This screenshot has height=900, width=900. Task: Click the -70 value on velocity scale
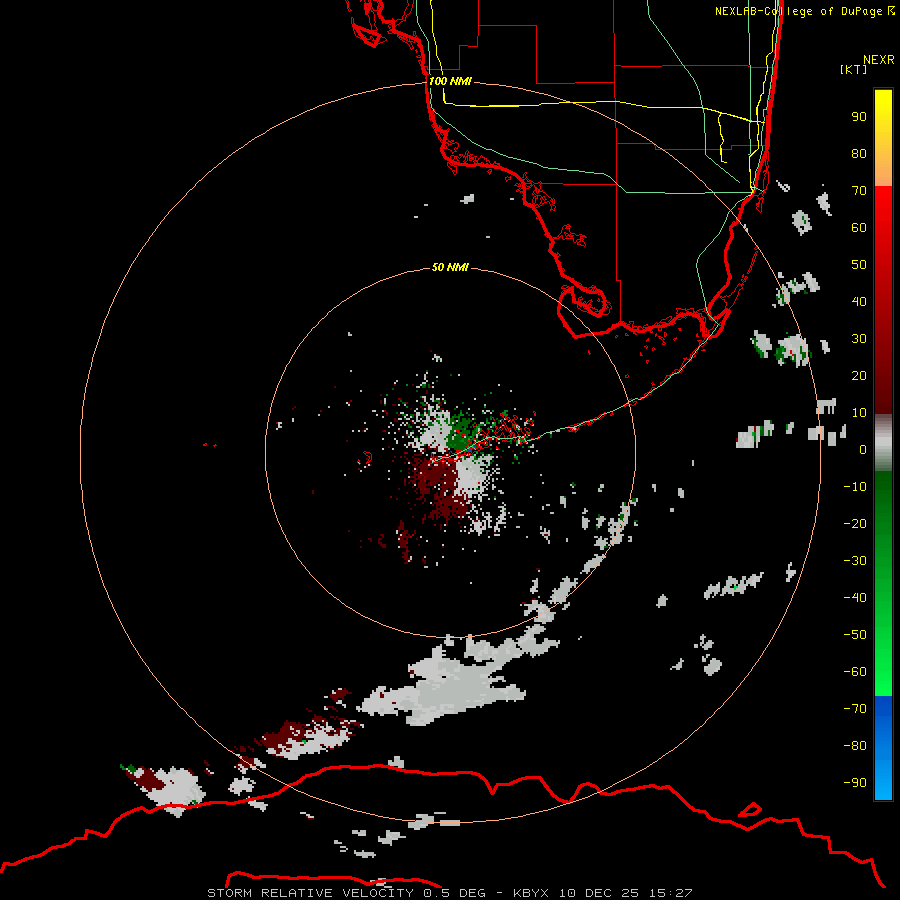click(x=855, y=709)
